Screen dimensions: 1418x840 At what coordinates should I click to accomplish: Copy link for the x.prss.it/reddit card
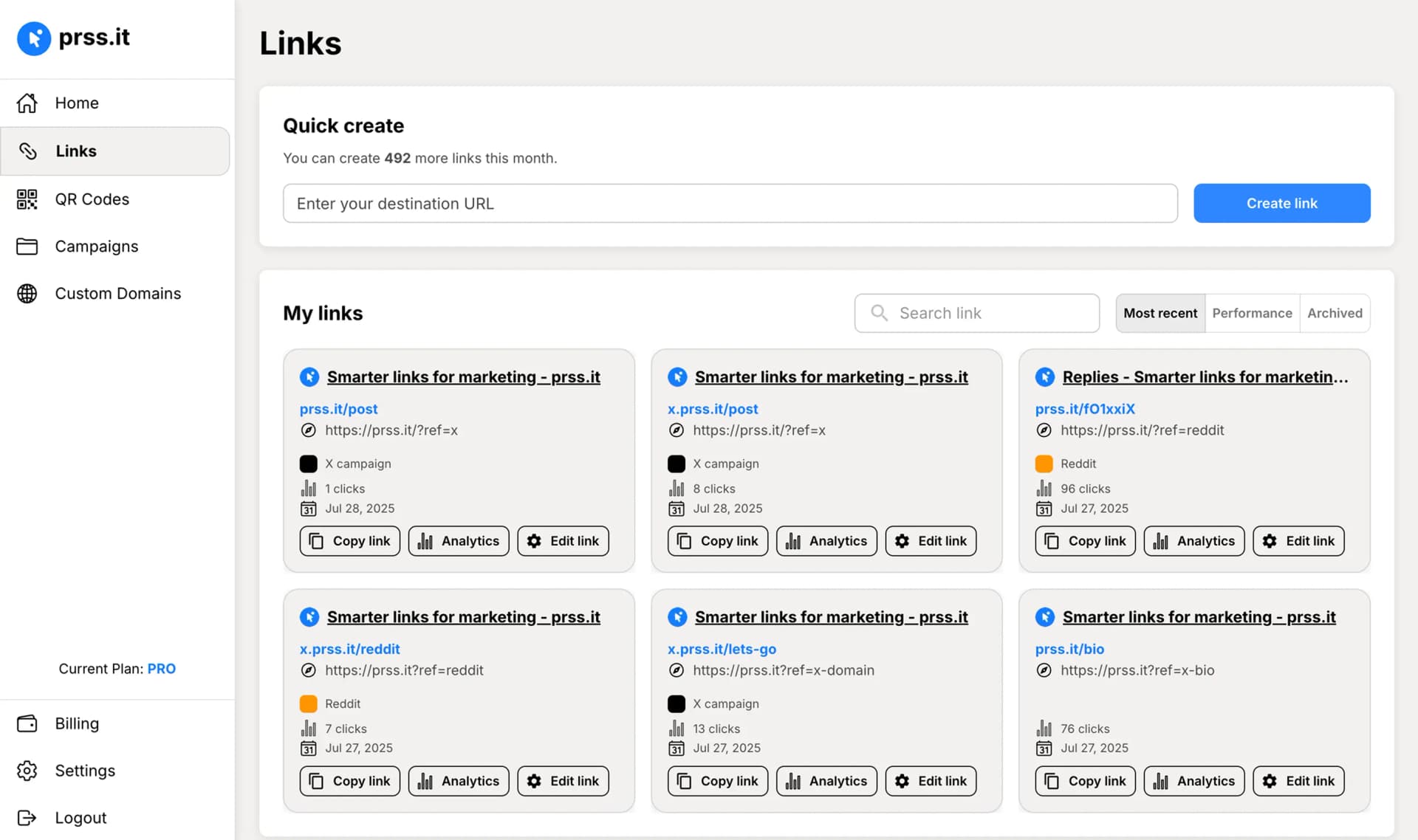pos(349,782)
